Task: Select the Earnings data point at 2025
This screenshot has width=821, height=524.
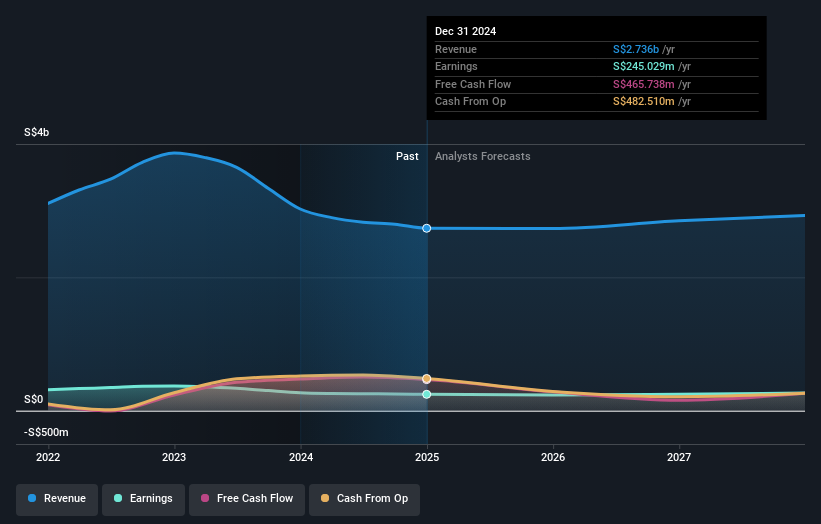Action: pos(427,394)
